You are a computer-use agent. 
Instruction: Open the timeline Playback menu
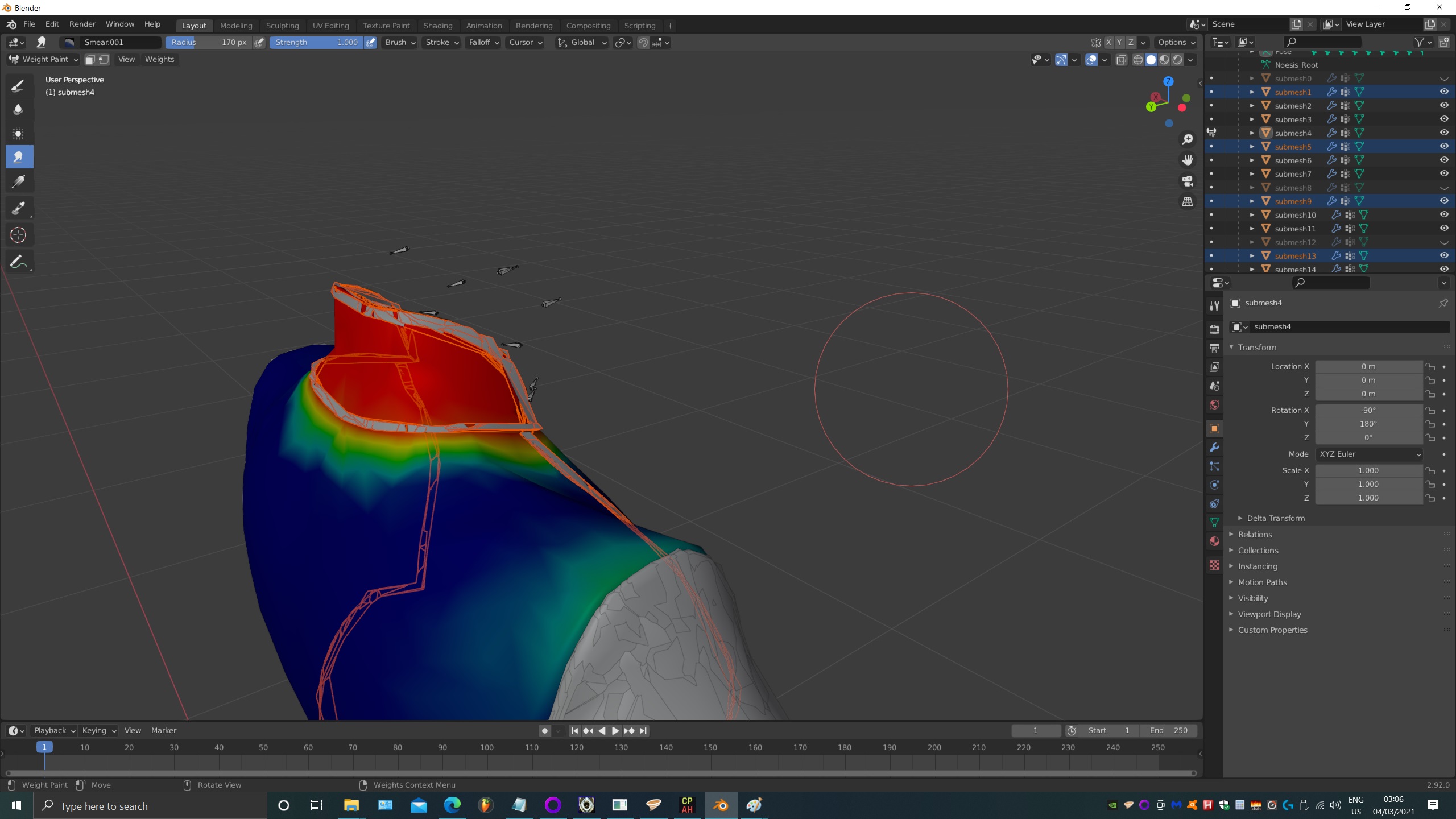[54, 730]
